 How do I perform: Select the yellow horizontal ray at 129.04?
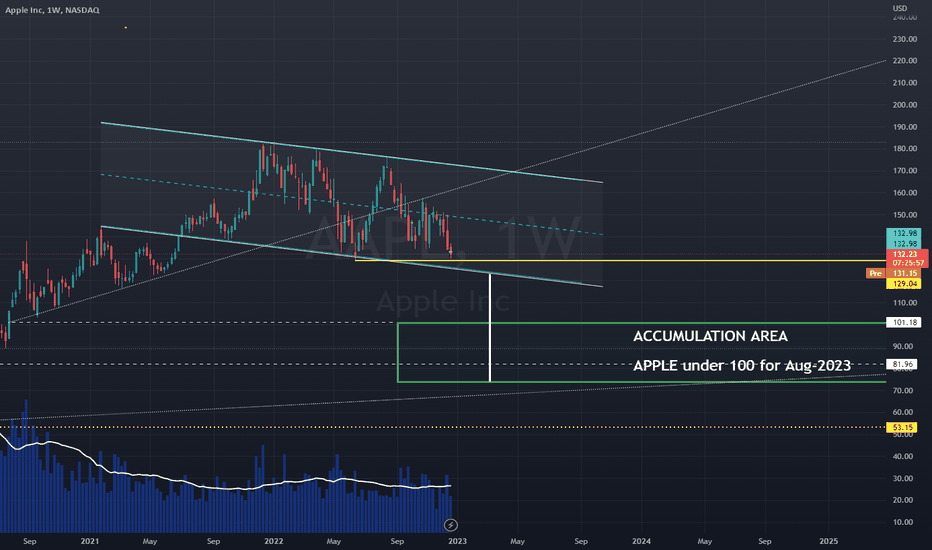pos(621,260)
